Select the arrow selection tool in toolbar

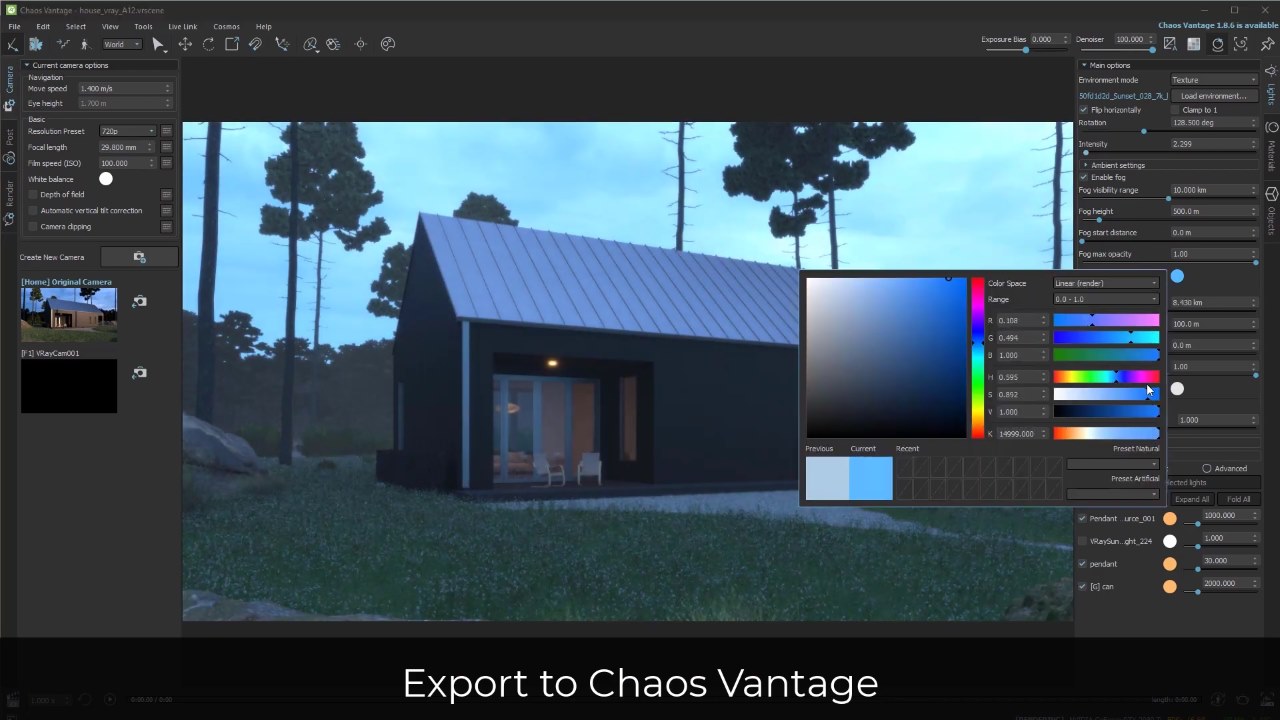158,44
